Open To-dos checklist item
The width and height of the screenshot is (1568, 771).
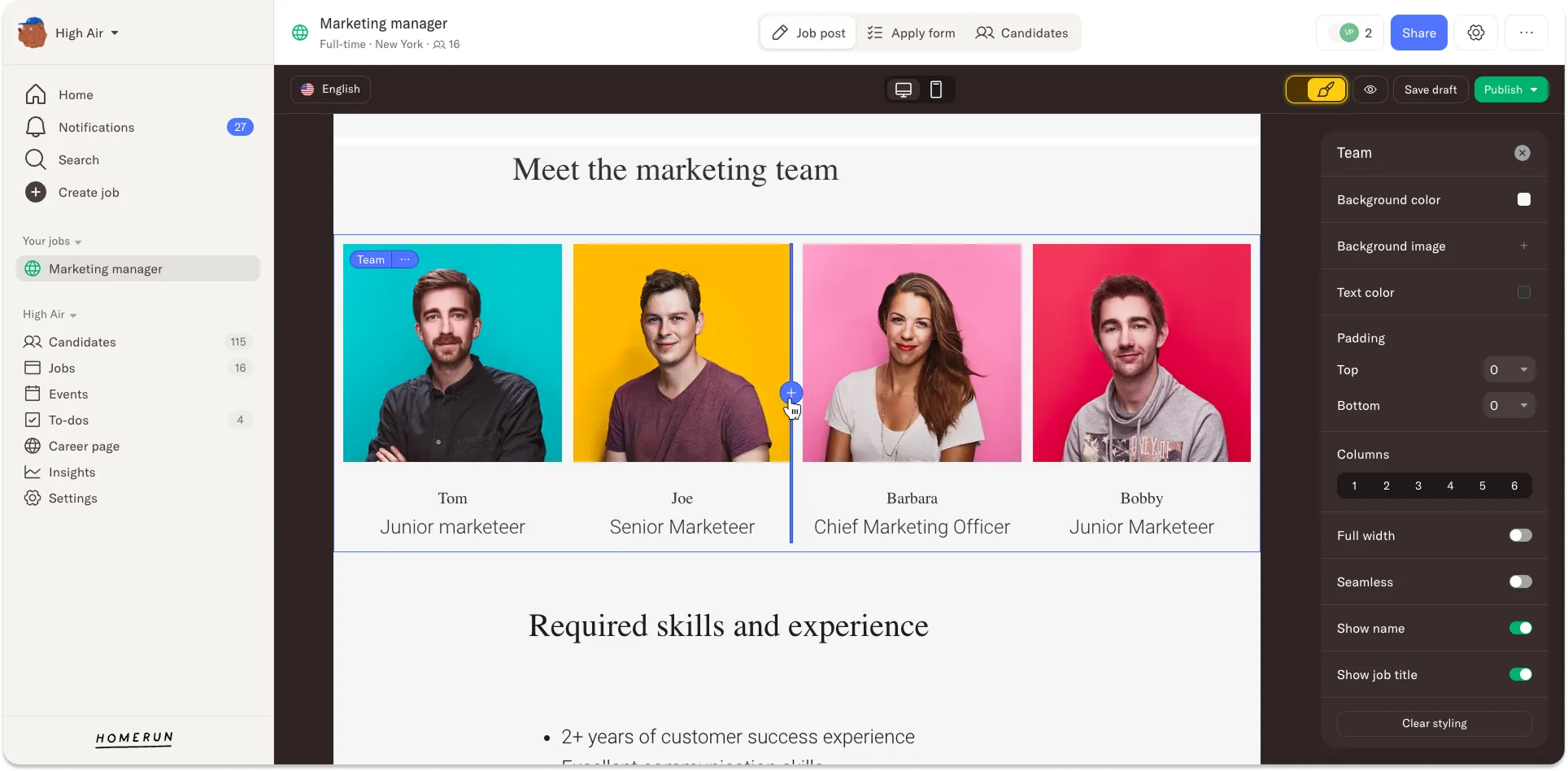point(68,420)
